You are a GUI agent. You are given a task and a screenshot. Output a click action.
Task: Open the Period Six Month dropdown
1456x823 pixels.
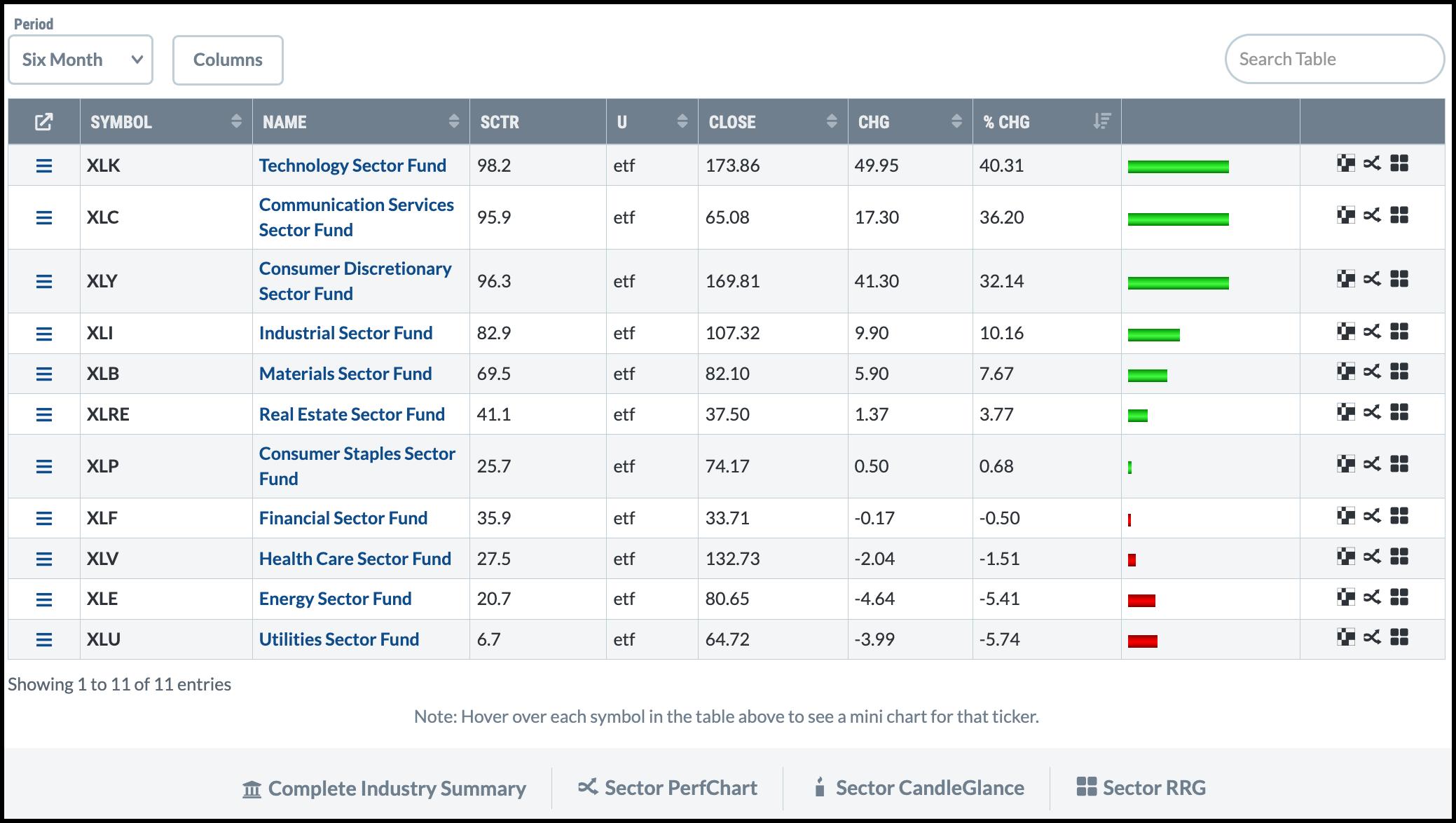(x=81, y=60)
